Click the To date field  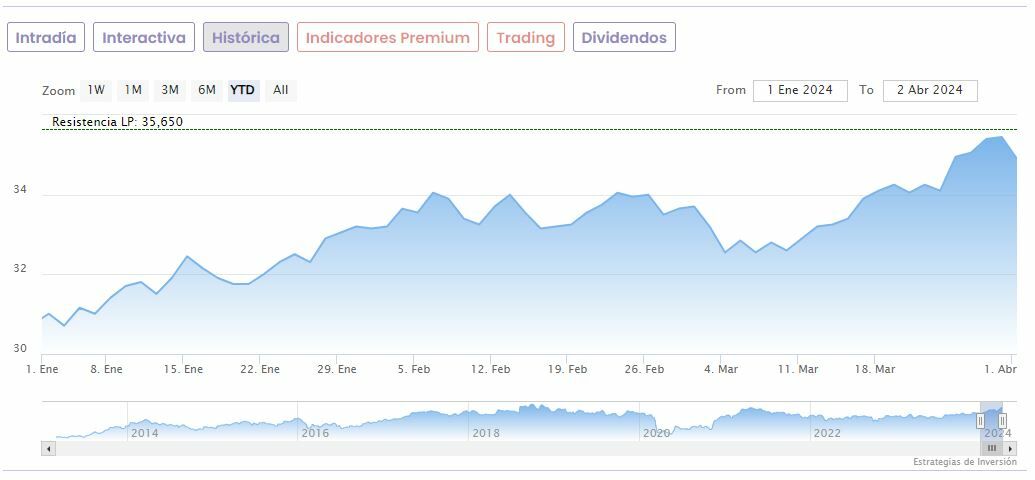930,90
